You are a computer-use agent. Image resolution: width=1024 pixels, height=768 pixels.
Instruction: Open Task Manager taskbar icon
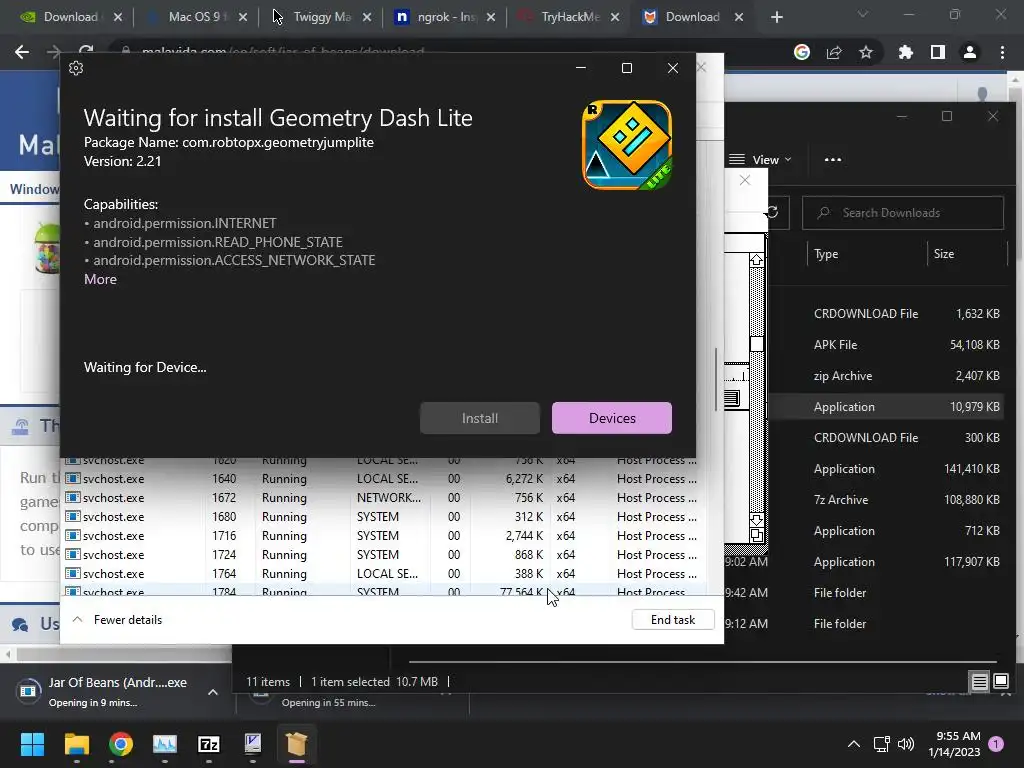pos(165,744)
